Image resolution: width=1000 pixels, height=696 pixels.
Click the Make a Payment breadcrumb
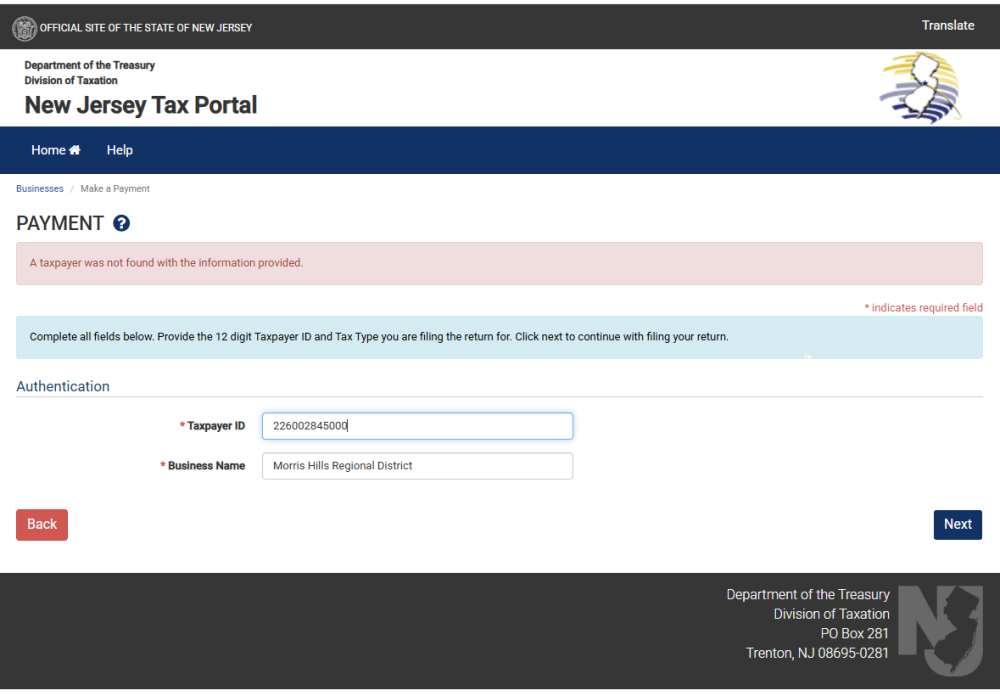115,189
